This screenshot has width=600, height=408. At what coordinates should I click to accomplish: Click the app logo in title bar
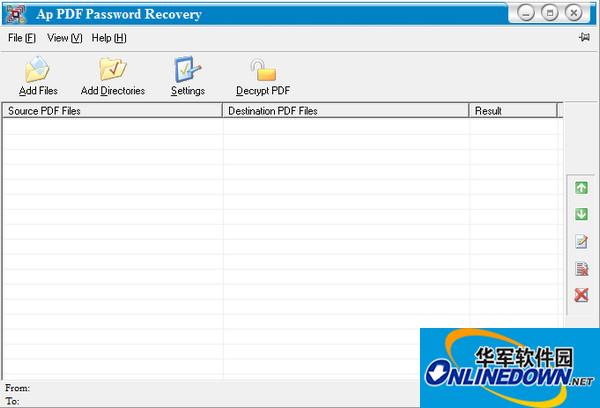(x=16, y=14)
